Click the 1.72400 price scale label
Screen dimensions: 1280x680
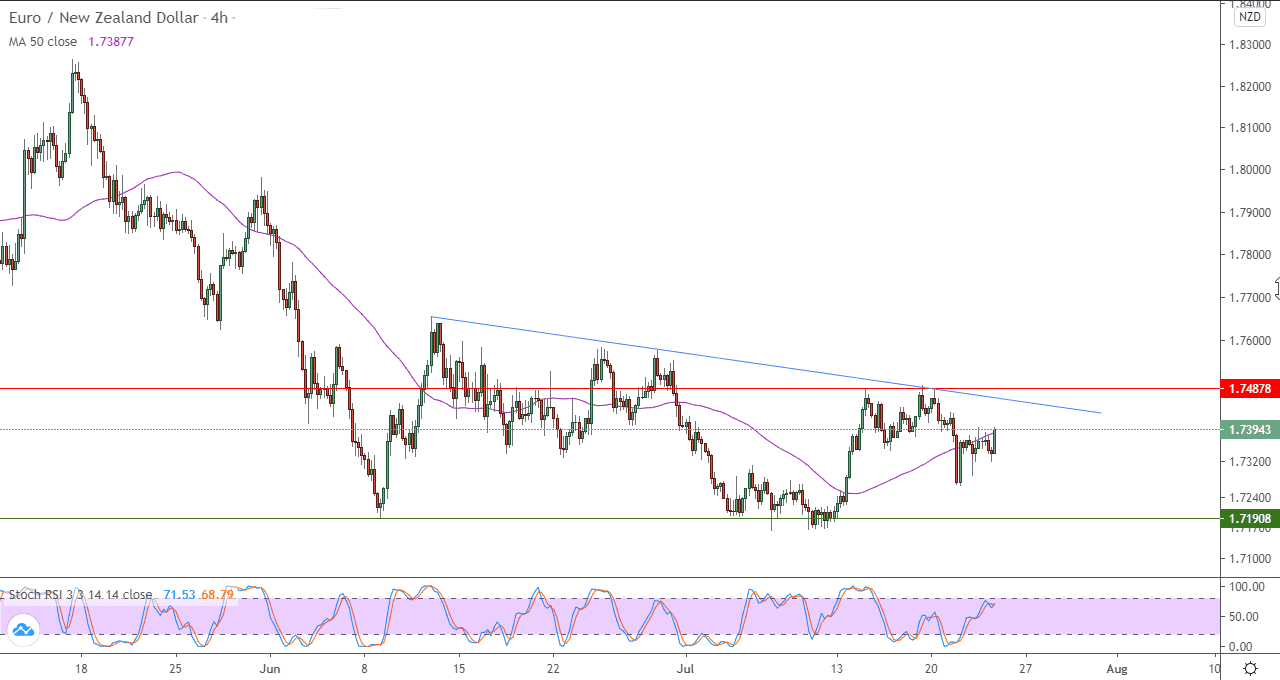(x=1252, y=497)
